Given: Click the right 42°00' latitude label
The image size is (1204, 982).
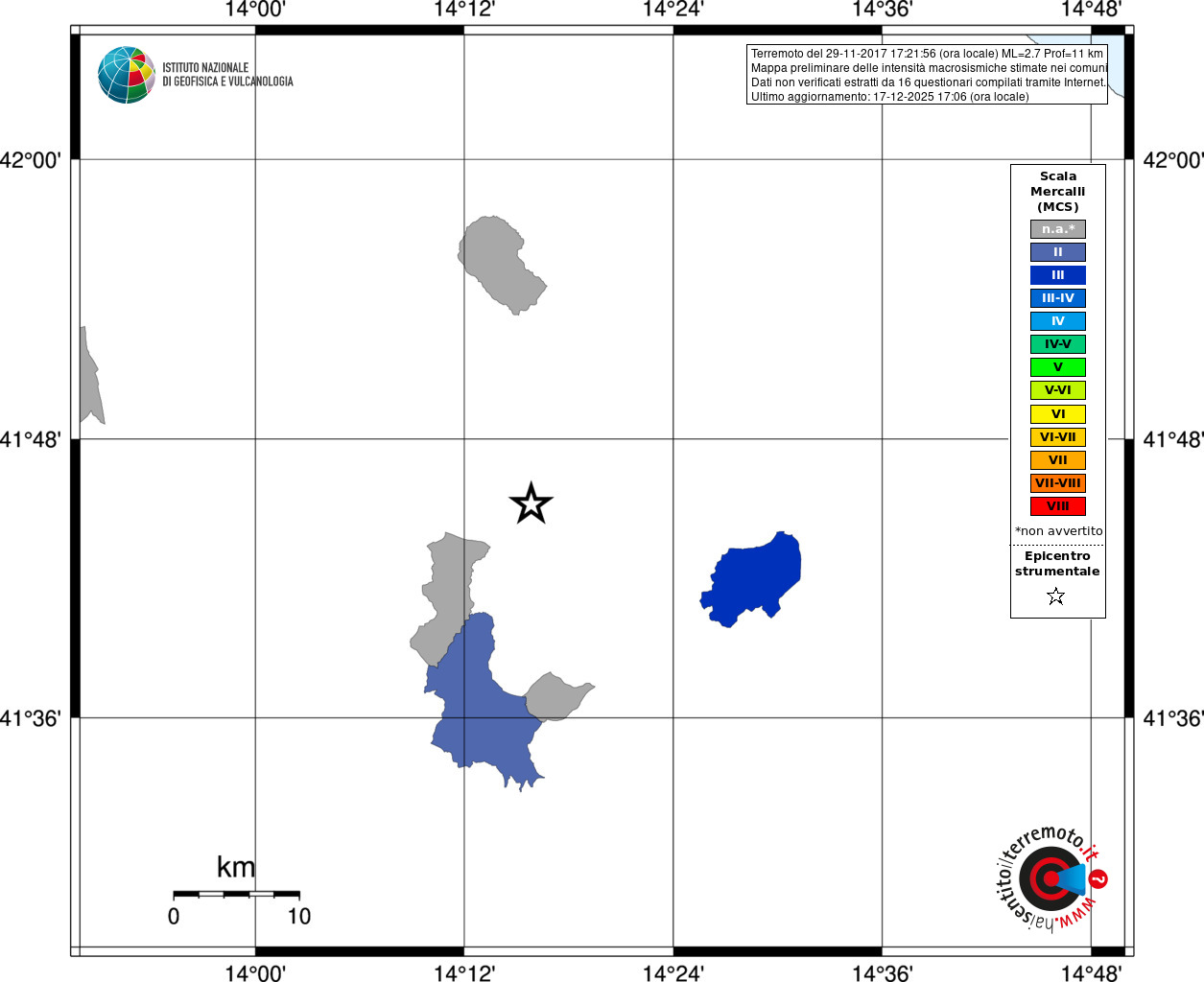Looking at the screenshot, I should coord(1173,160).
